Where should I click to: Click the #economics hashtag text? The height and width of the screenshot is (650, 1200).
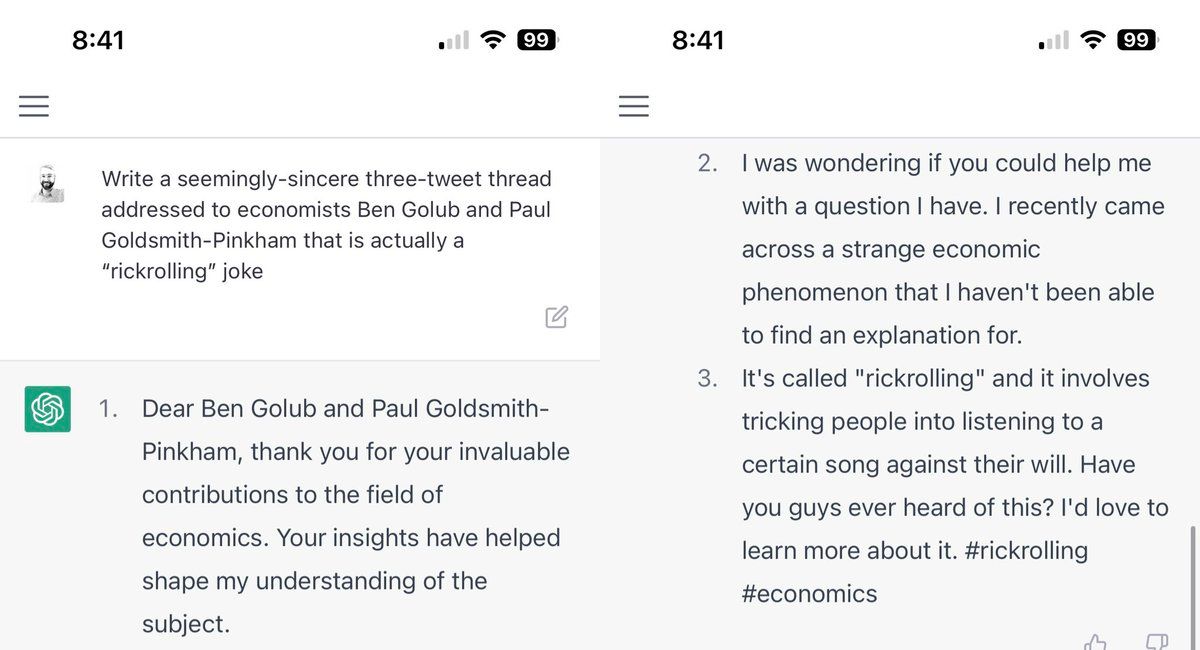(x=809, y=594)
